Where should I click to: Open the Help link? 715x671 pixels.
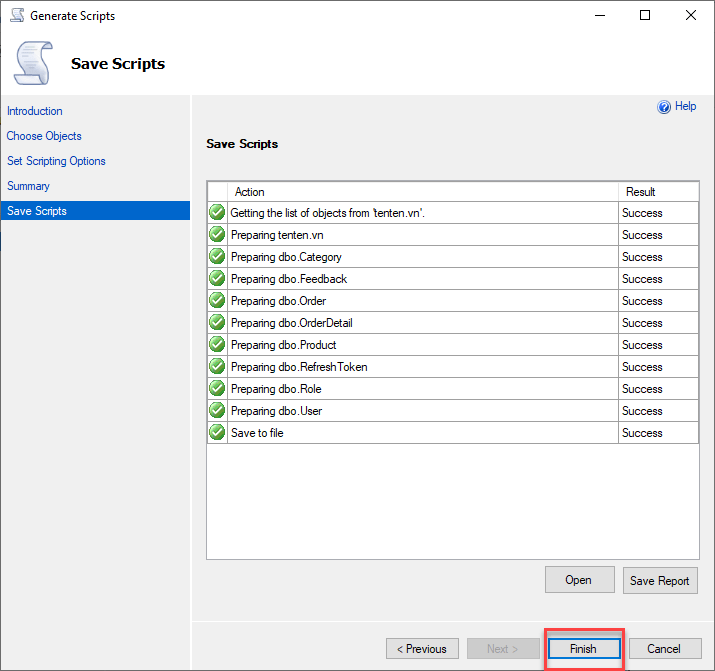(685, 106)
